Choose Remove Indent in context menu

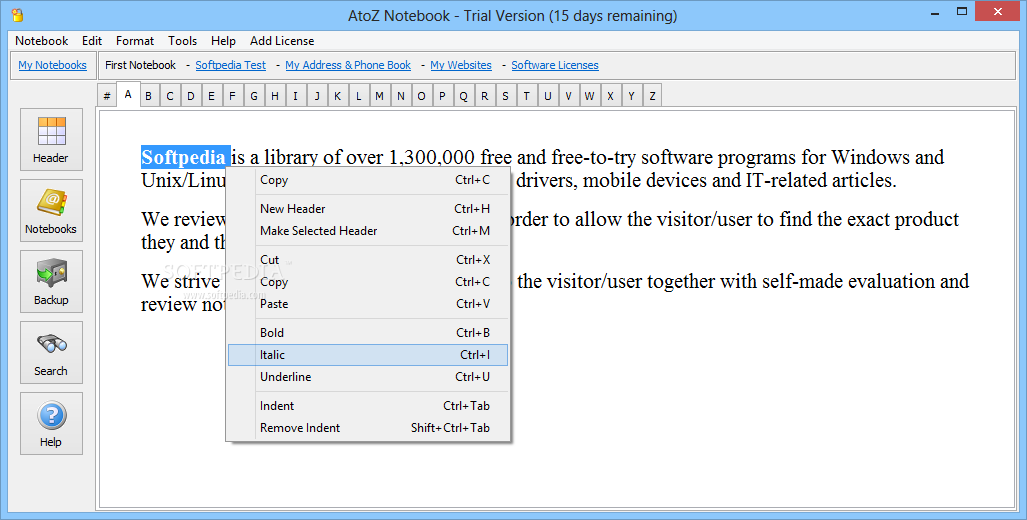368,428
